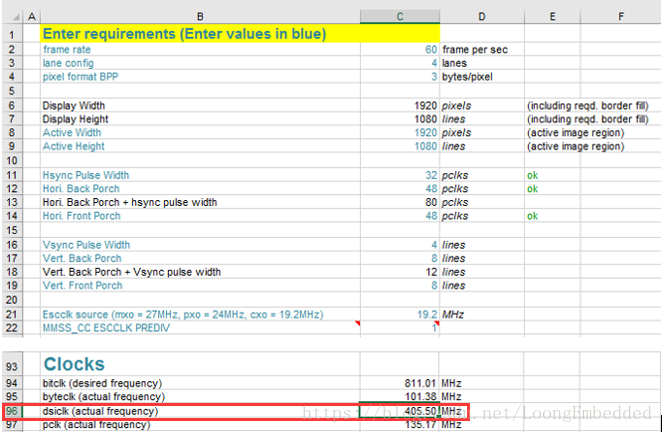Select 'Display Width' label cell
663x433 pixels.
[x=200, y=105]
